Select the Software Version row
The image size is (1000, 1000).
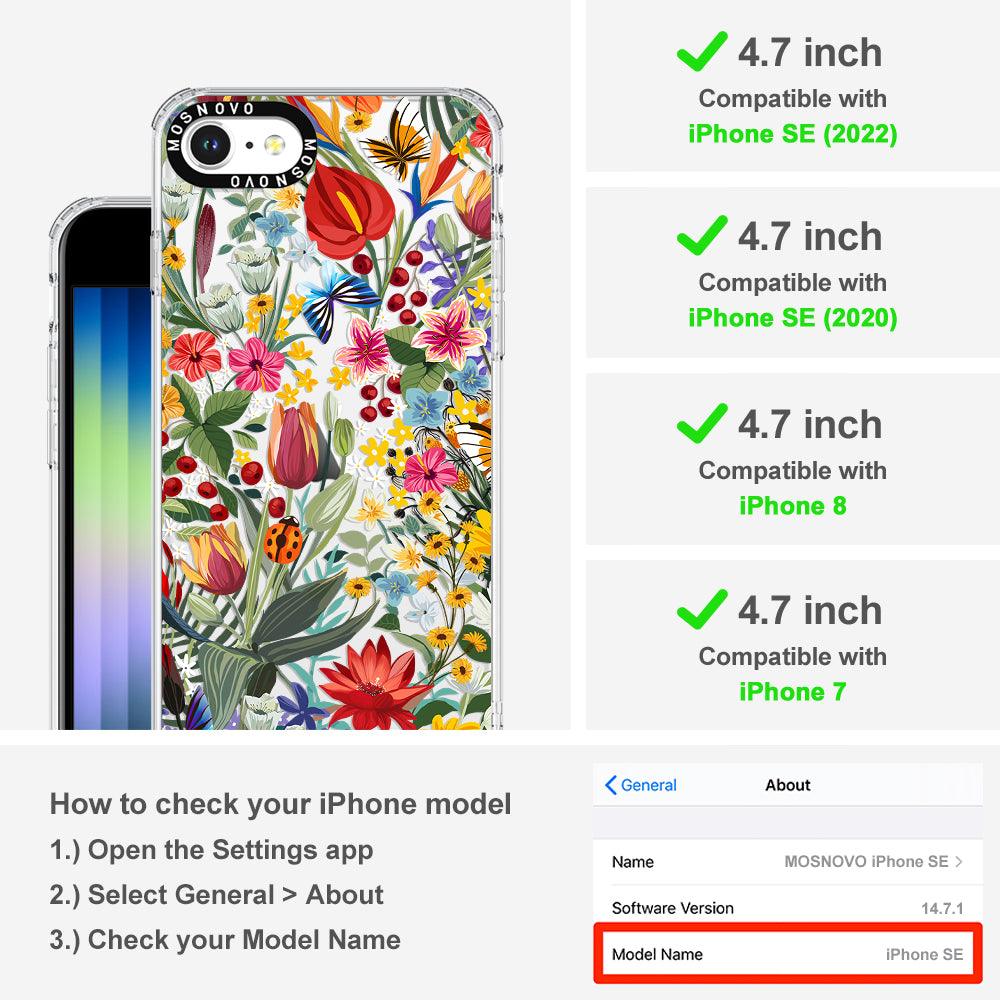pos(788,908)
